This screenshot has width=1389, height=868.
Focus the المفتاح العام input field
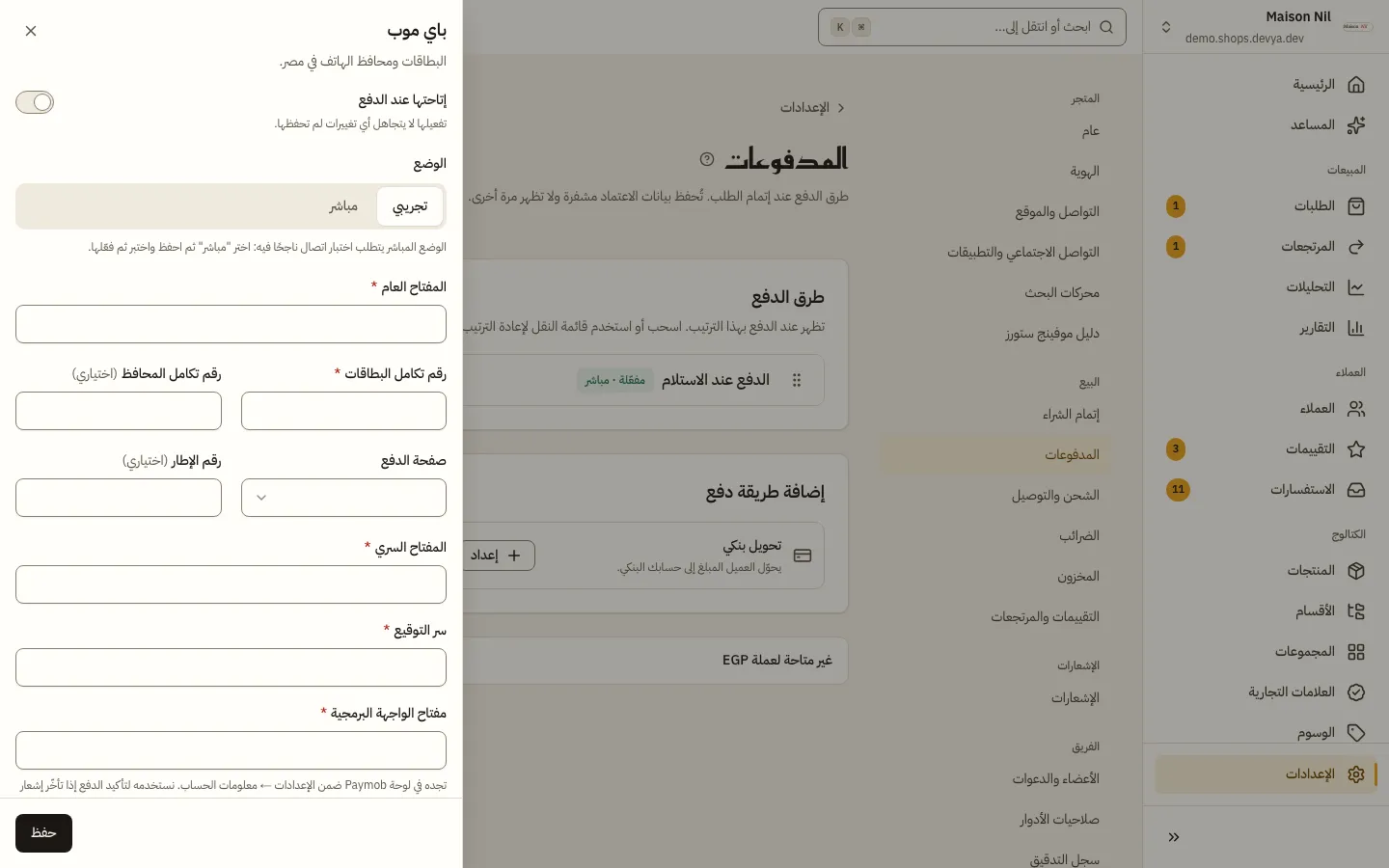coord(231,324)
